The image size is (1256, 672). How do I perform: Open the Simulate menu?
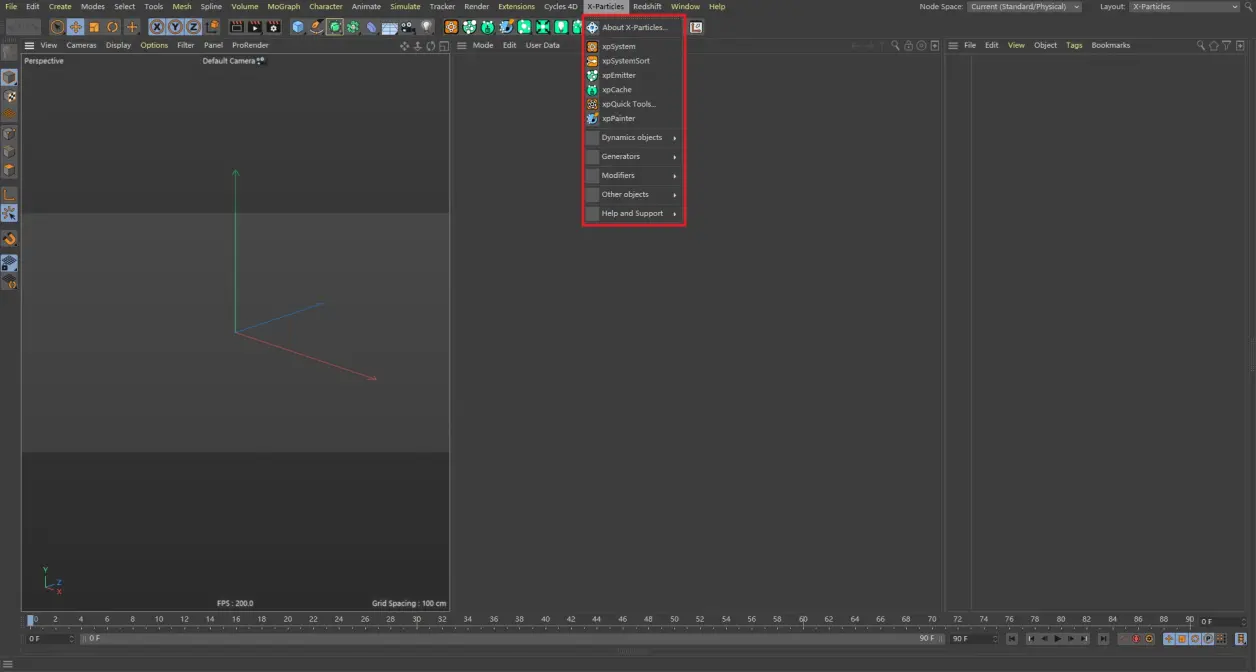coord(405,6)
